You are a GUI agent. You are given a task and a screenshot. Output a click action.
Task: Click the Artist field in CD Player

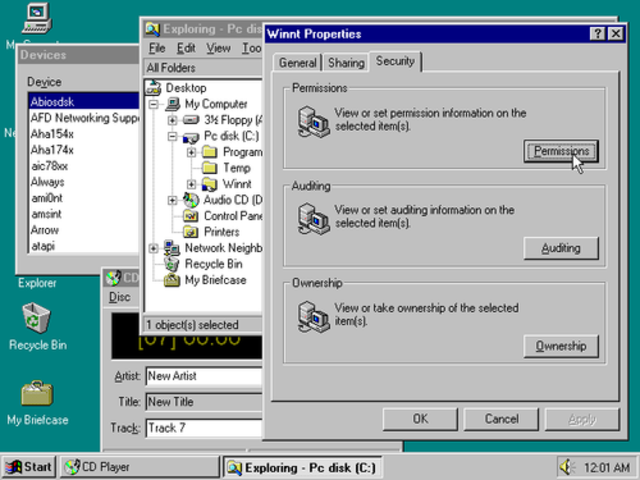click(x=204, y=376)
